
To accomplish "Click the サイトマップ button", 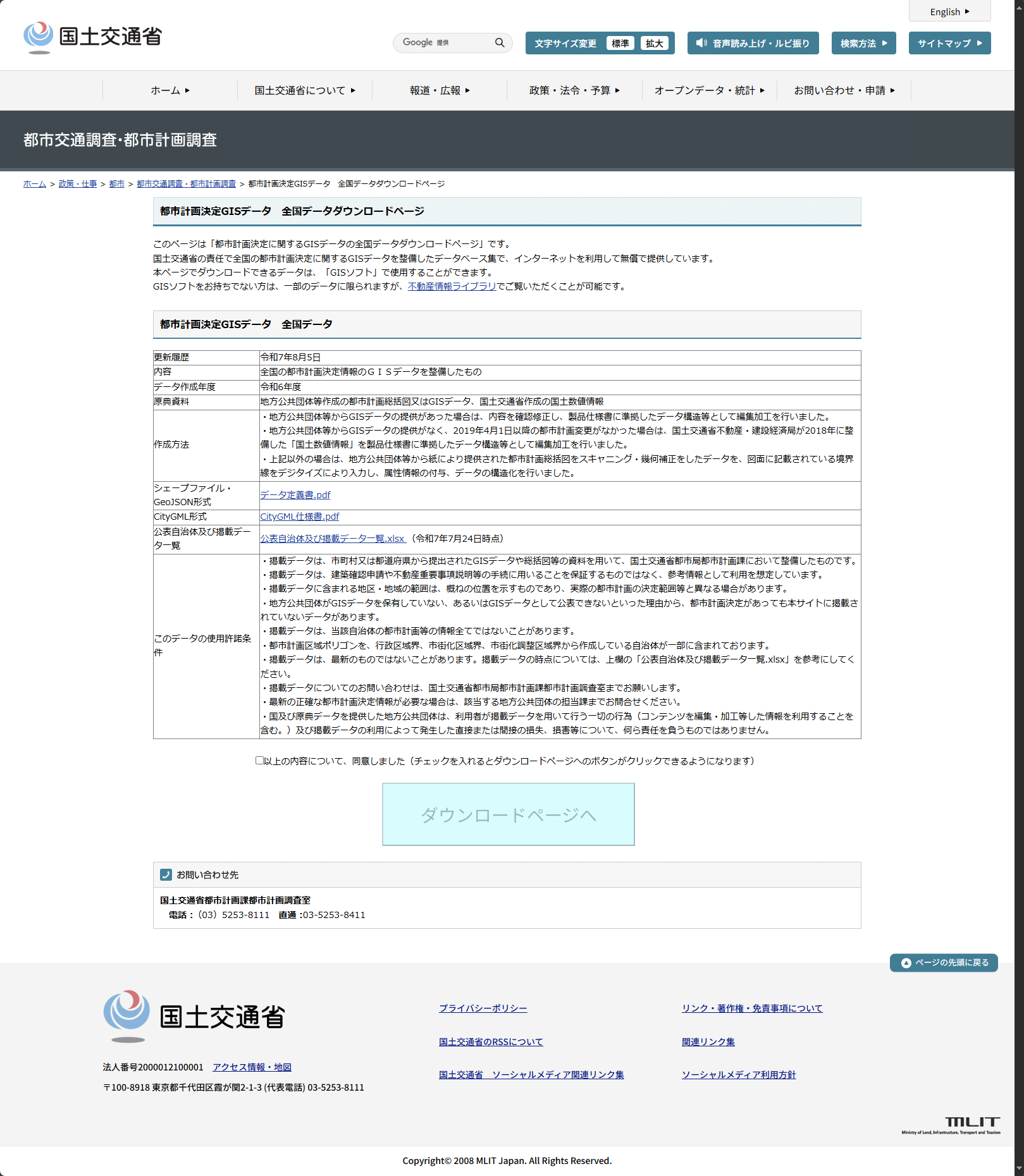I will pos(949,43).
